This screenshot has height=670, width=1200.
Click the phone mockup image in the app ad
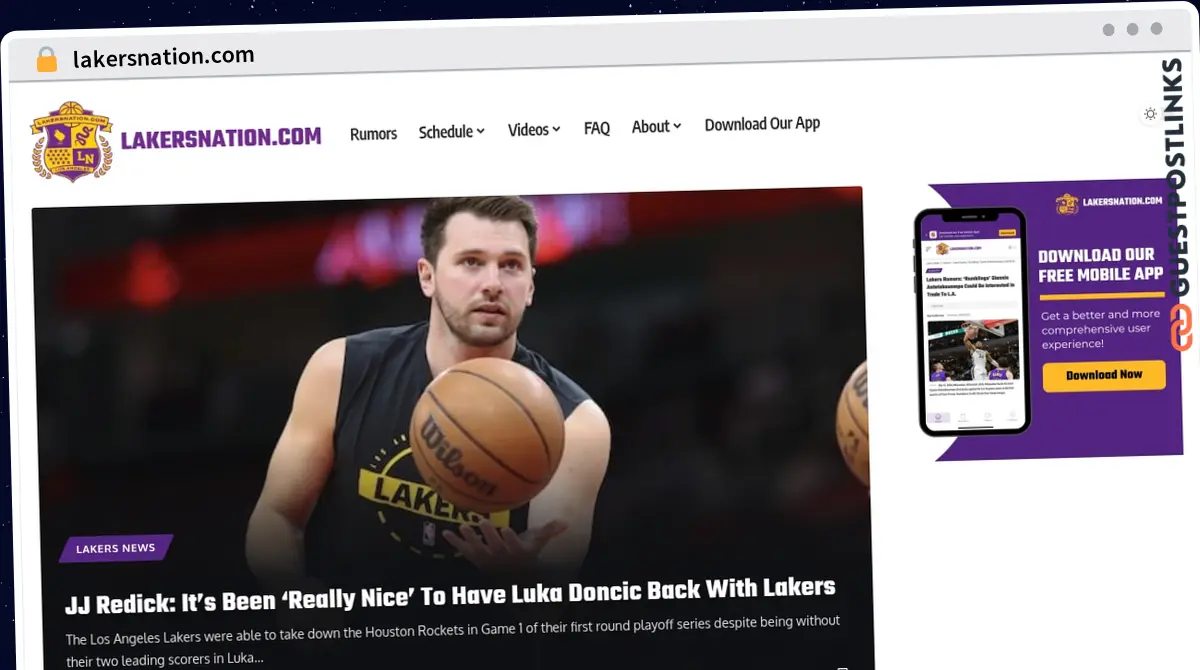pos(973,321)
